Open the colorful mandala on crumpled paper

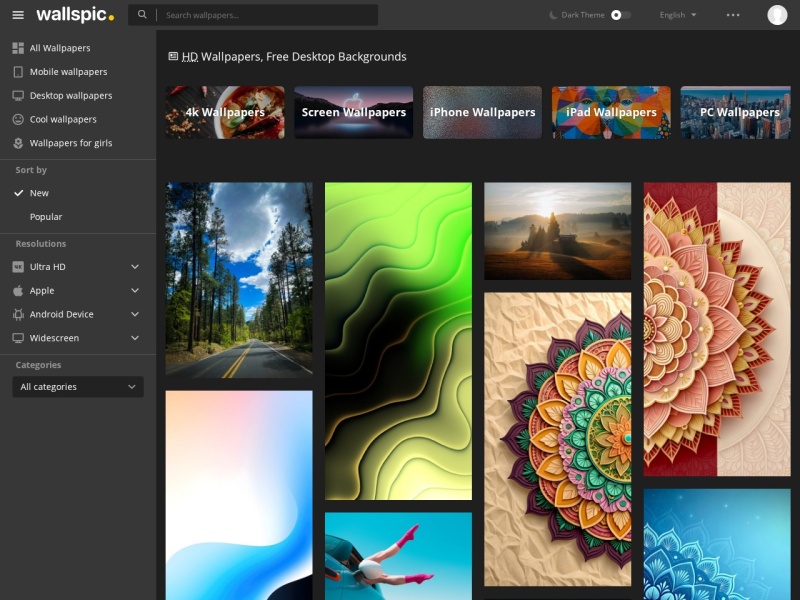tap(558, 439)
